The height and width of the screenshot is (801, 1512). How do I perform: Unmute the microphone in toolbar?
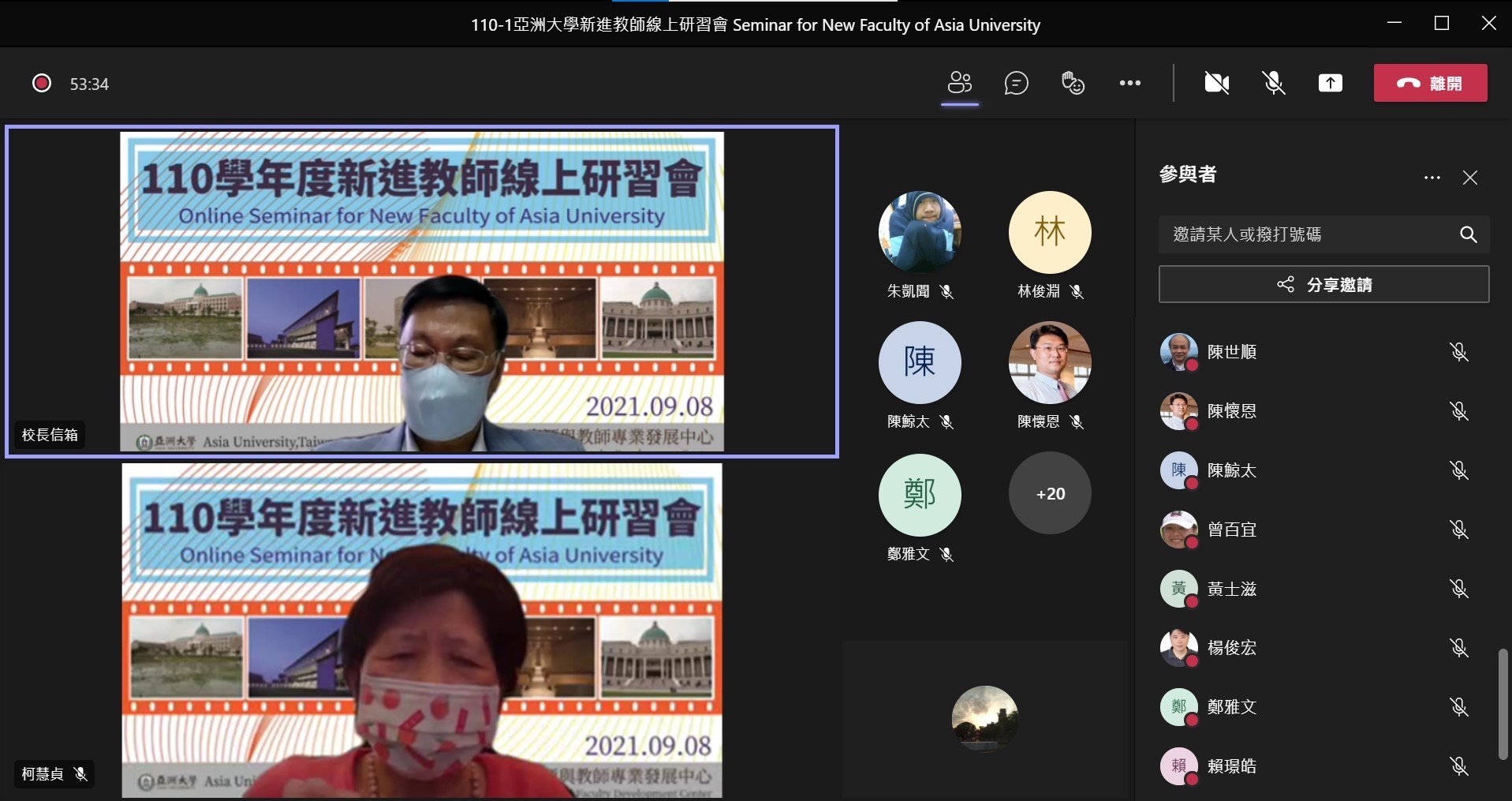(x=1274, y=83)
